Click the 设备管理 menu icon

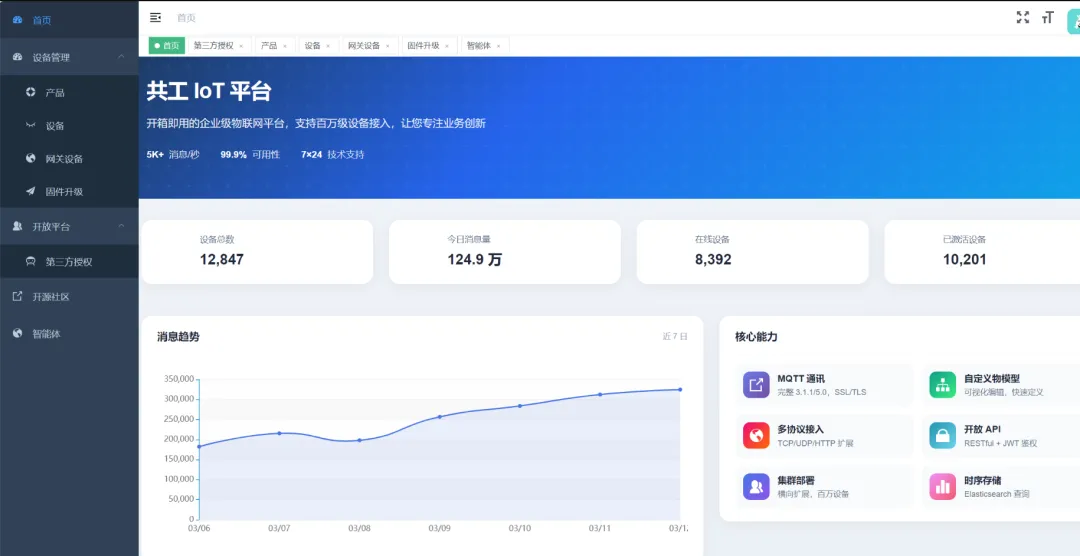(18, 57)
